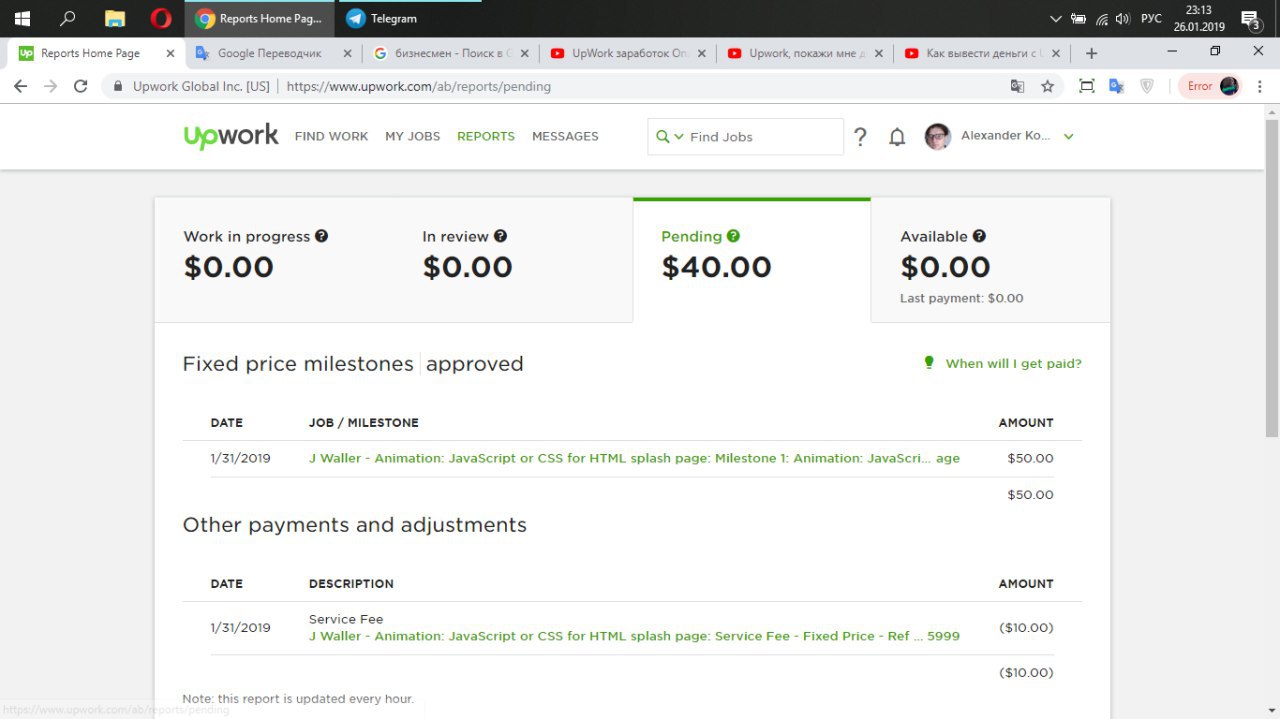This screenshot has width=1280, height=719.
Task: Click the Chrome profile Error button
Action: pos(1211,86)
